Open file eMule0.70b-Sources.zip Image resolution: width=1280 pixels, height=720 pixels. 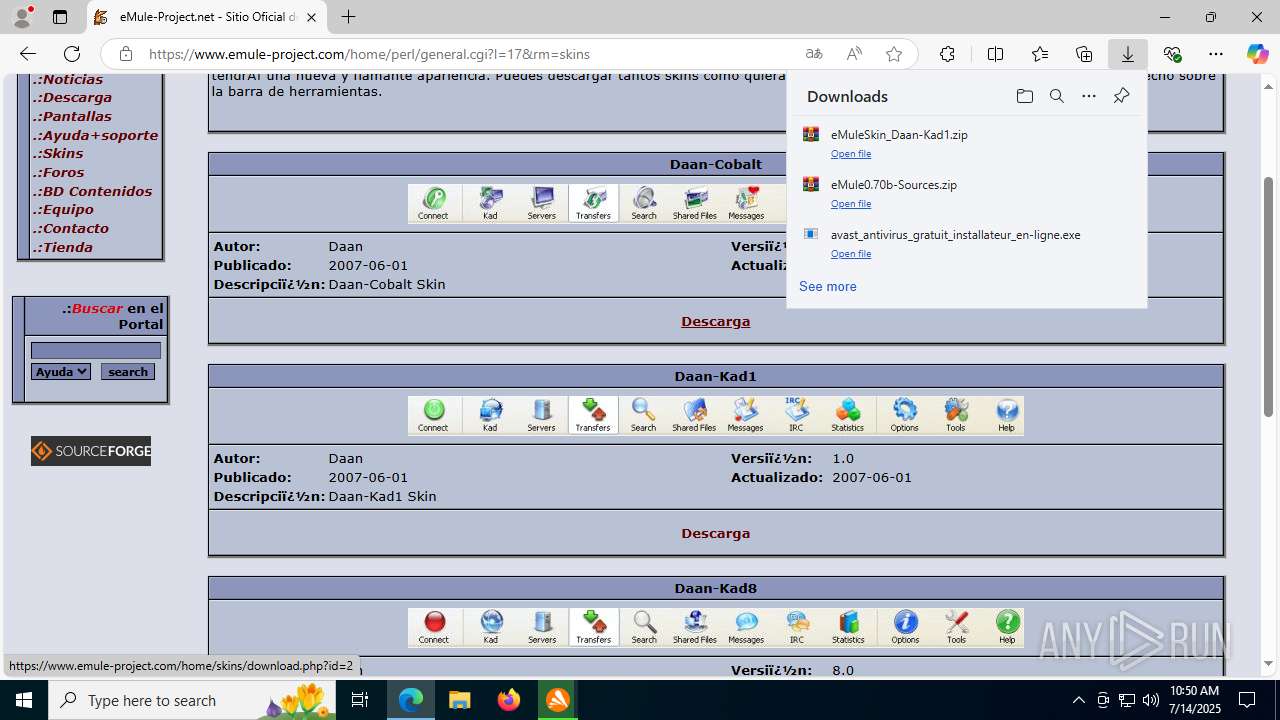(x=851, y=204)
